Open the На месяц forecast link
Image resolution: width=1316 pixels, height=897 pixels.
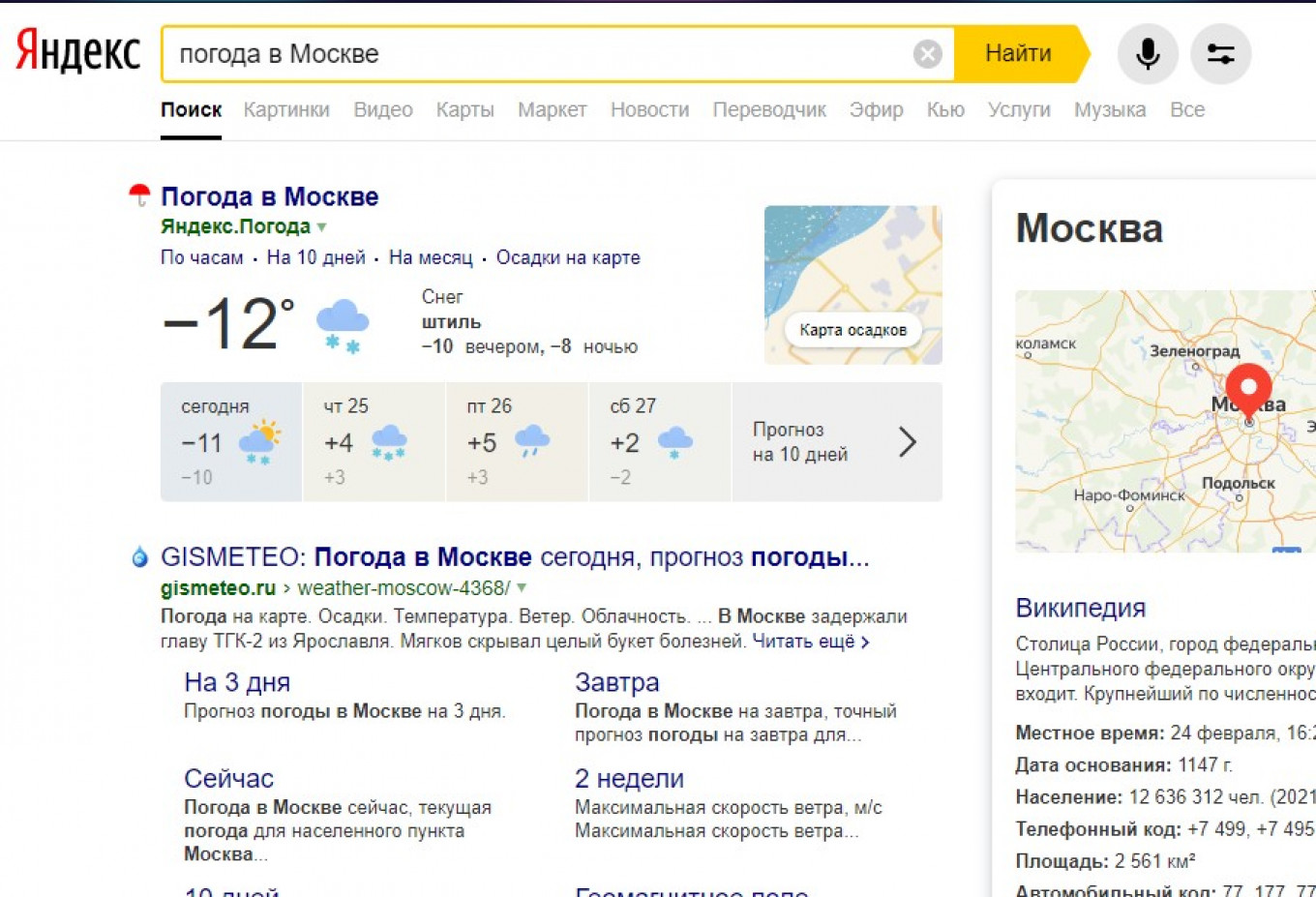431,257
